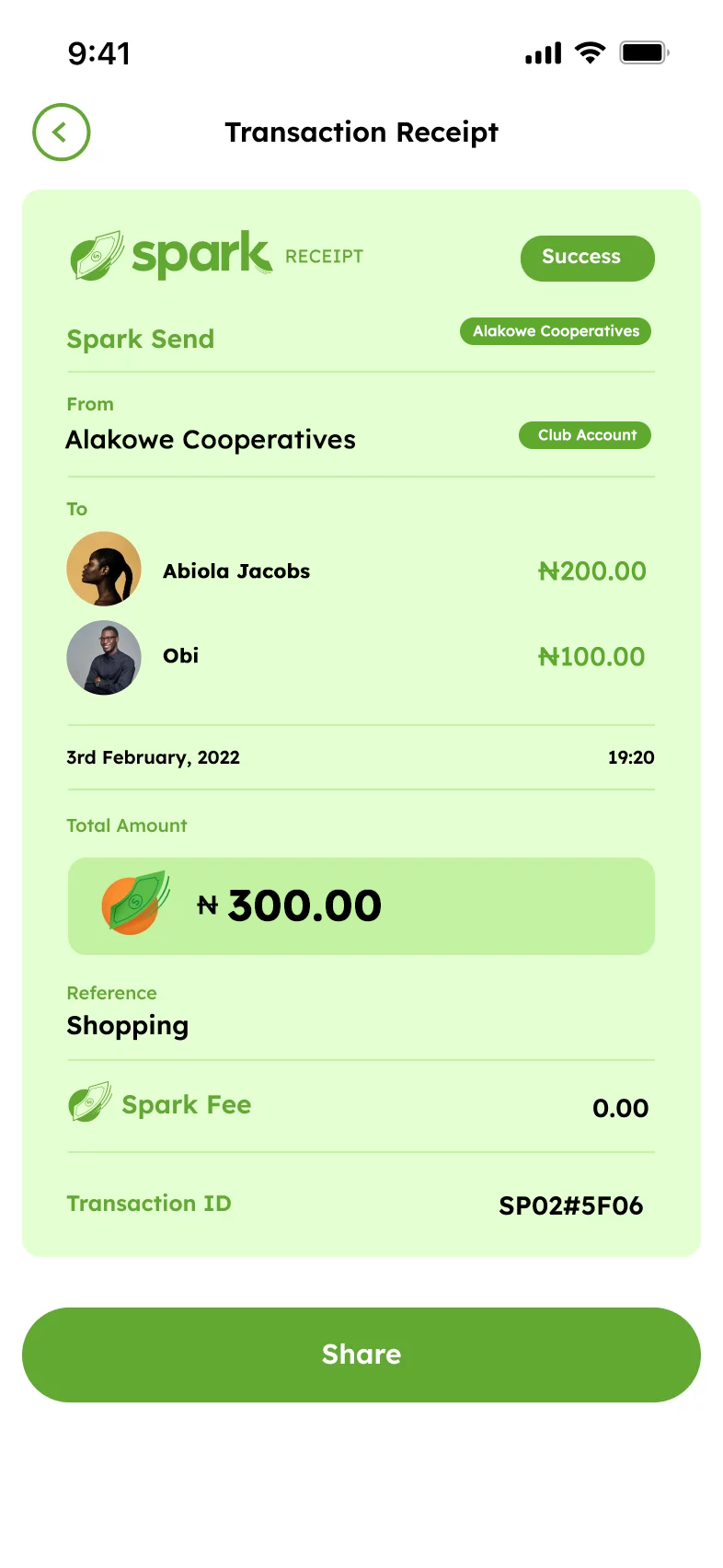Tap the back arrow button
Image resolution: width=723 pixels, height=1568 pixels.
(x=62, y=133)
